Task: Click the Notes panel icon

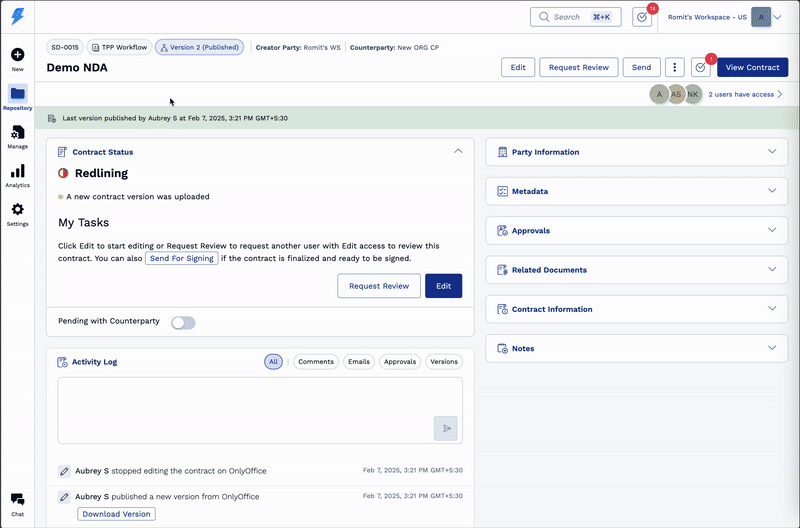Action: [503, 348]
